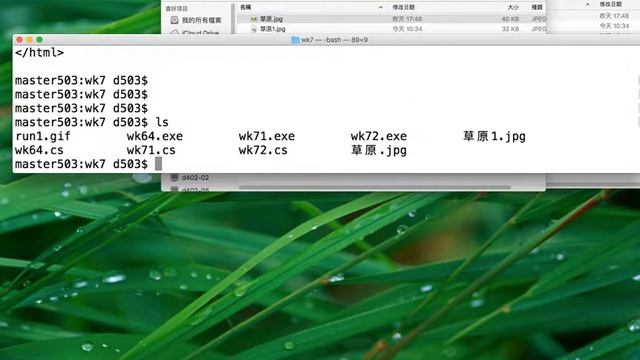
Task: Click 草原.jpg in terminal ls output
Action: 379,151
